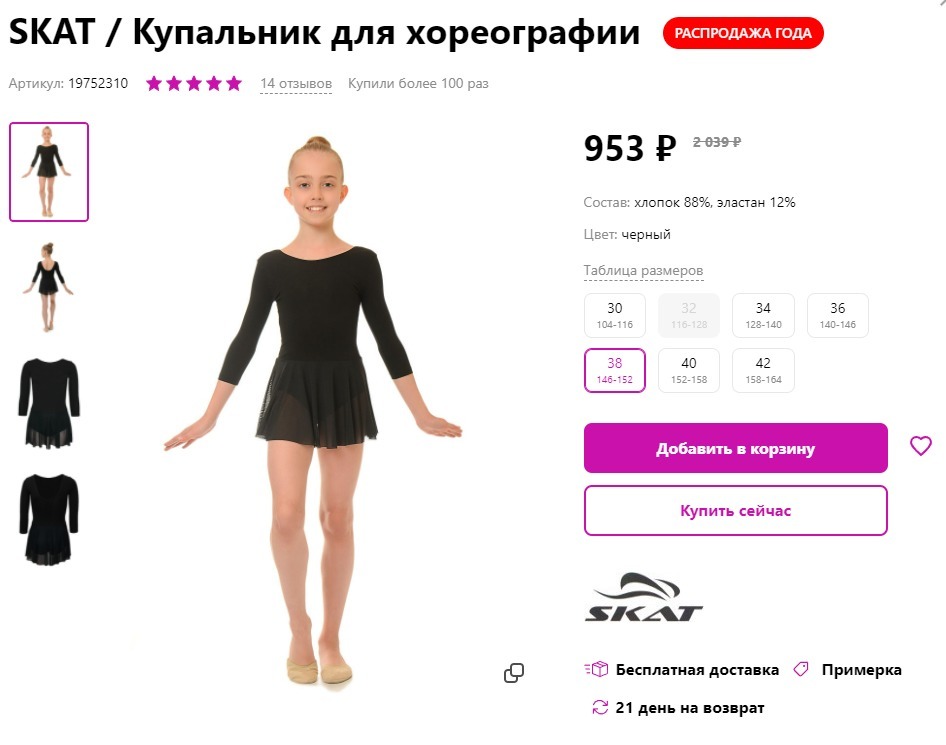Open the SKAT brand logo
Screen dimensions: 946x745
(644, 597)
